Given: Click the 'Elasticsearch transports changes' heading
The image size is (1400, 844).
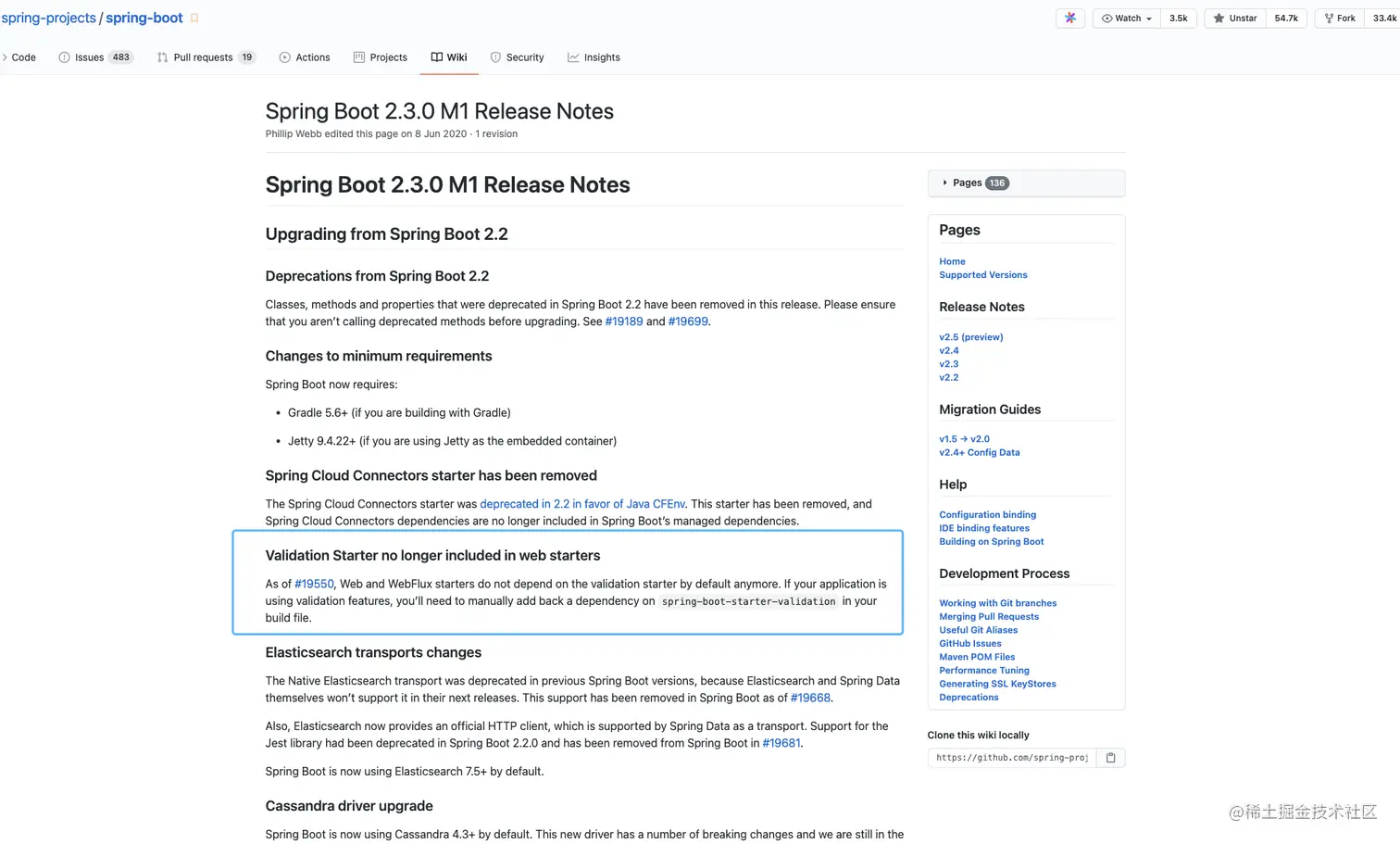Looking at the screenshot, I should pos(373,652).
